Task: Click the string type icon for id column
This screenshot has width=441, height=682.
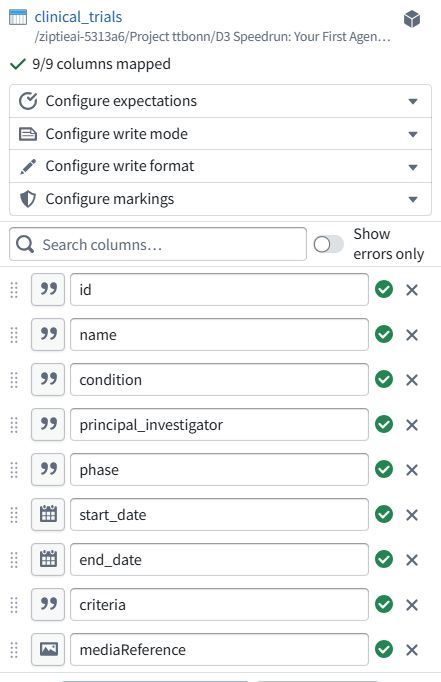Action: pyautogui.click(x=48, y=290)
